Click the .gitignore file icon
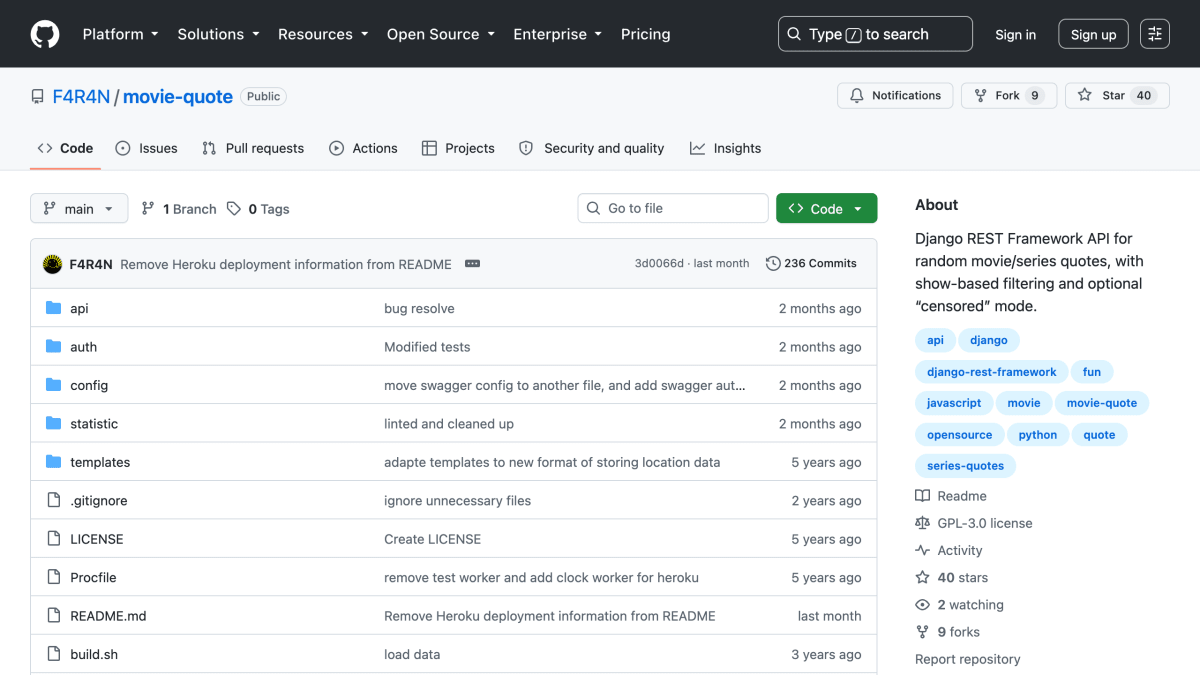Viewport: 1200px width, 675px height. click(x=54, y=500)
